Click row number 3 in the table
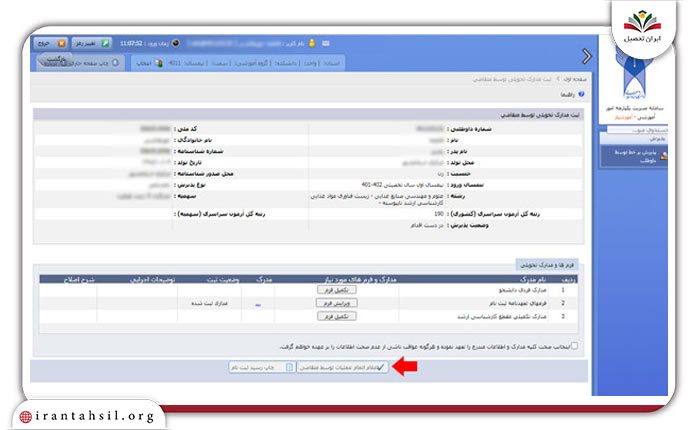 563,316
